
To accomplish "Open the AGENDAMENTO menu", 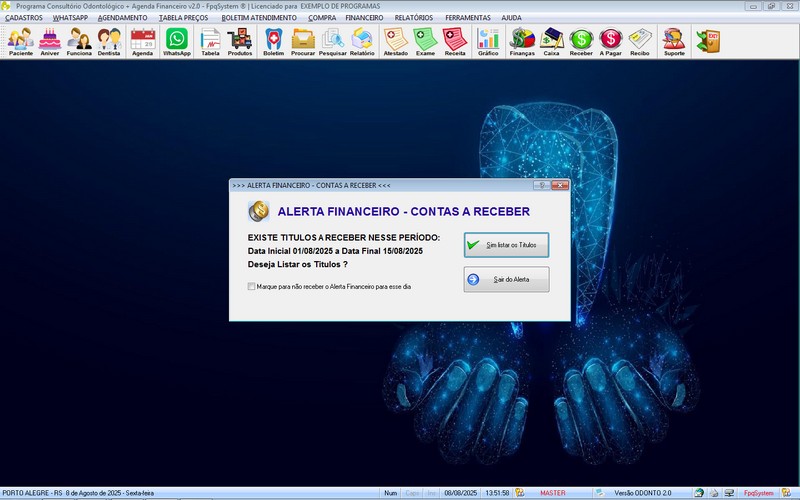I will tap(122, 17).
